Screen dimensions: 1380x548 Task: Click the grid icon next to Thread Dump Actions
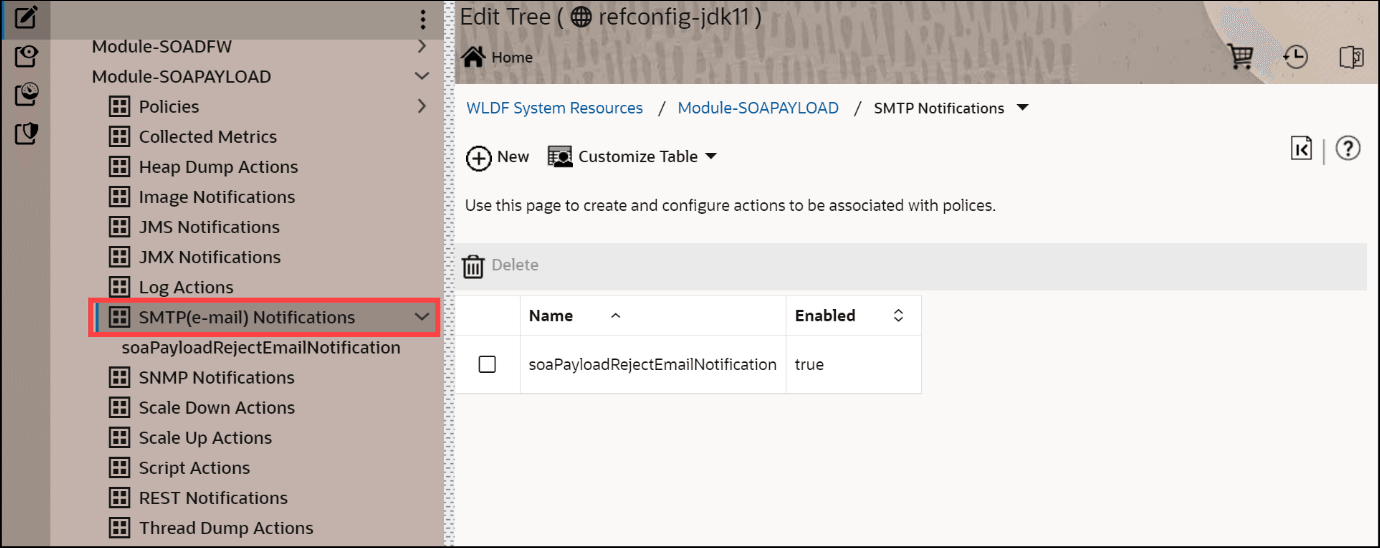pyautogui.click(x=120, y=528)
